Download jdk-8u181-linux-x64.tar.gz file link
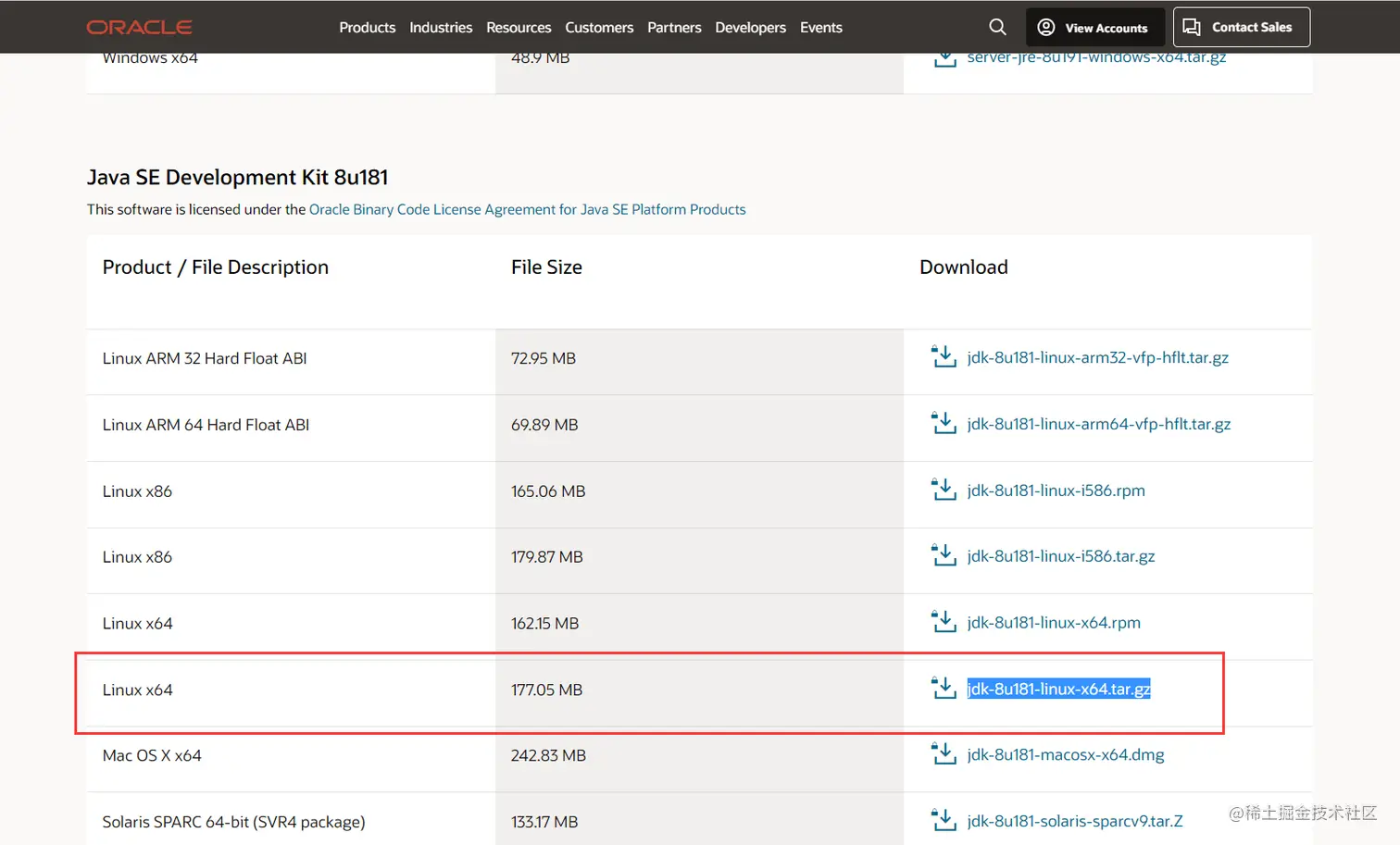 1058,690
